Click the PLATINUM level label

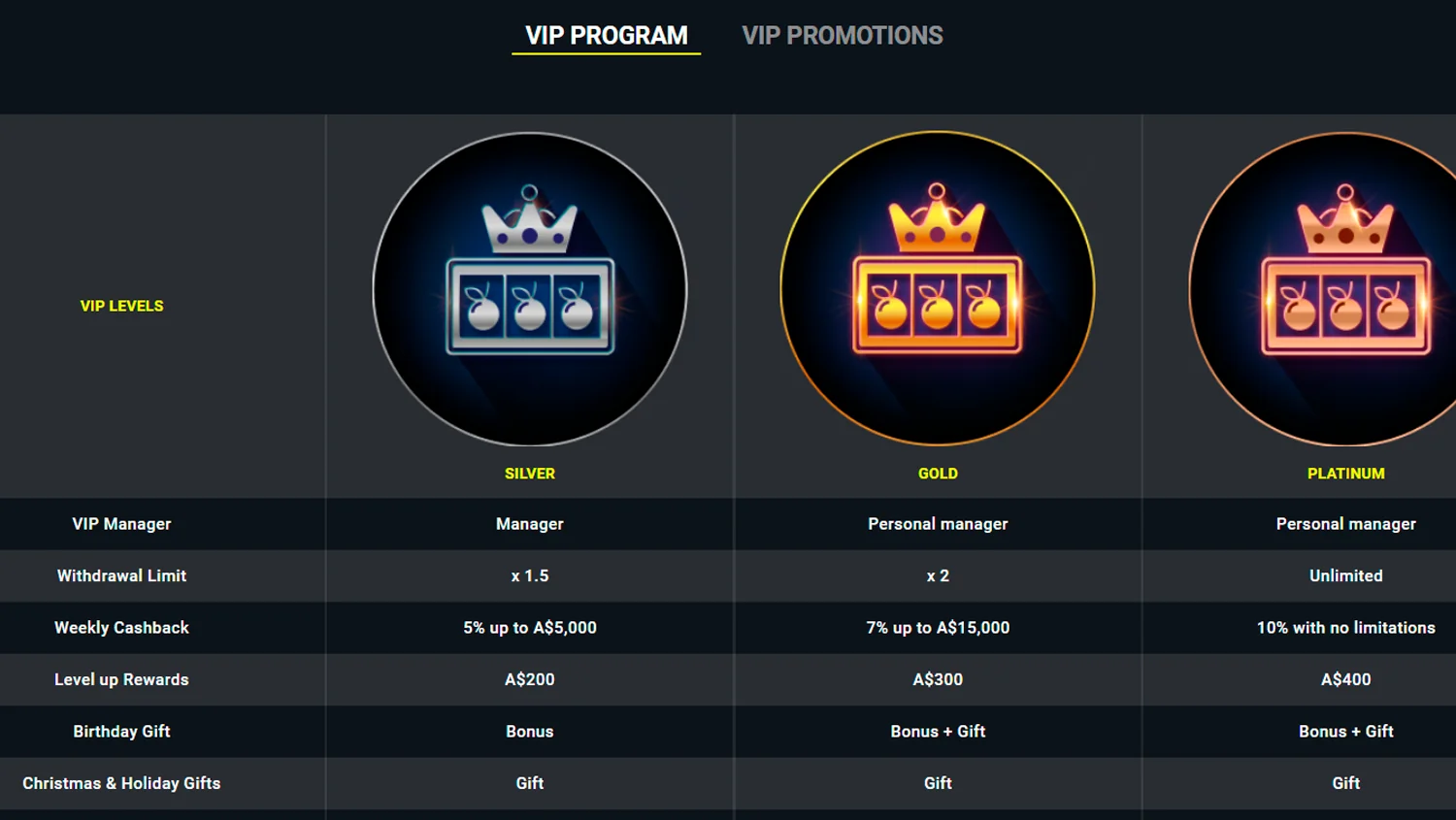coord(1345,474)
